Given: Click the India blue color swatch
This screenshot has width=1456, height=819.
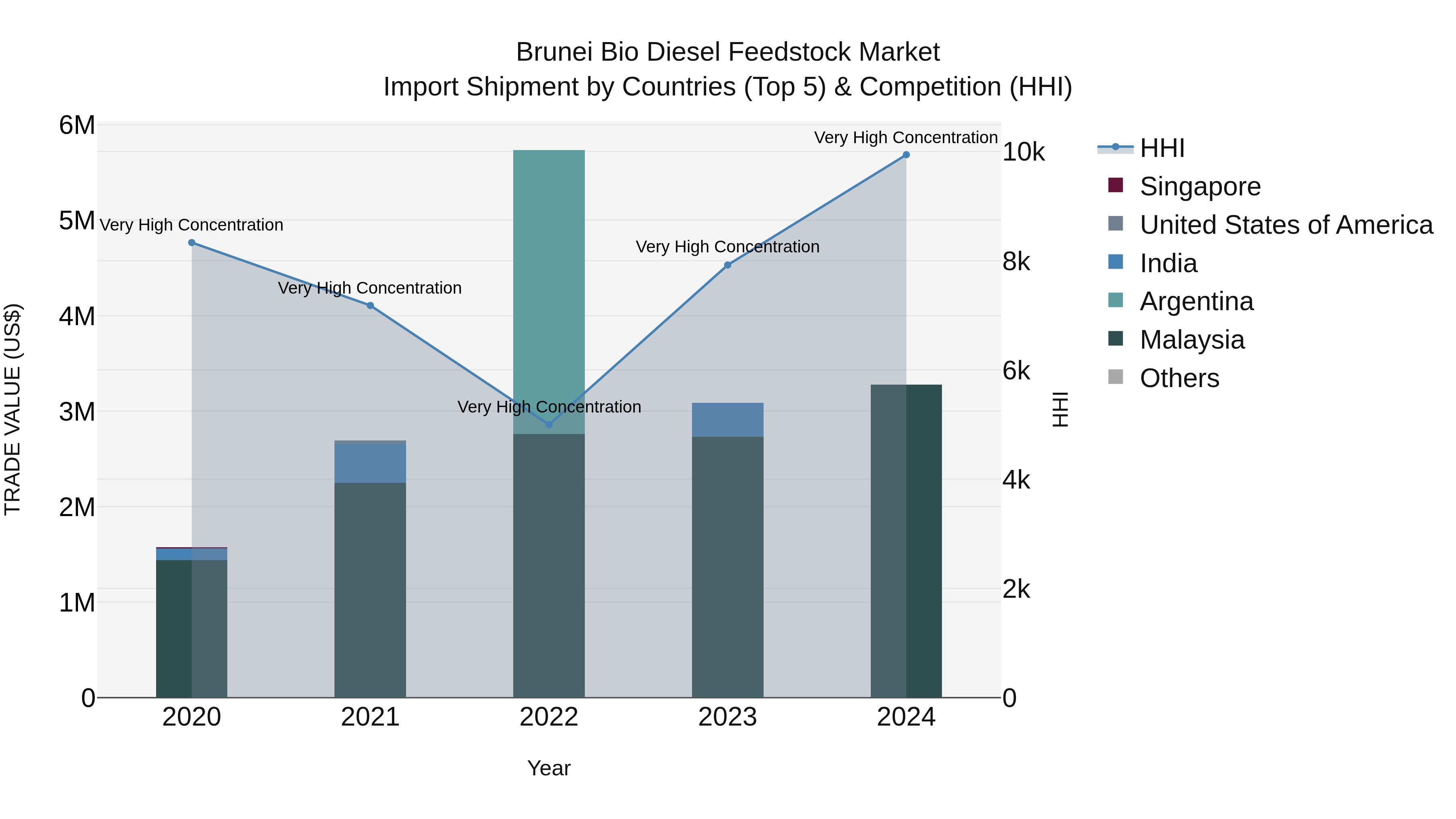Looking at the screenshot, I should [x=1115, y=262].
